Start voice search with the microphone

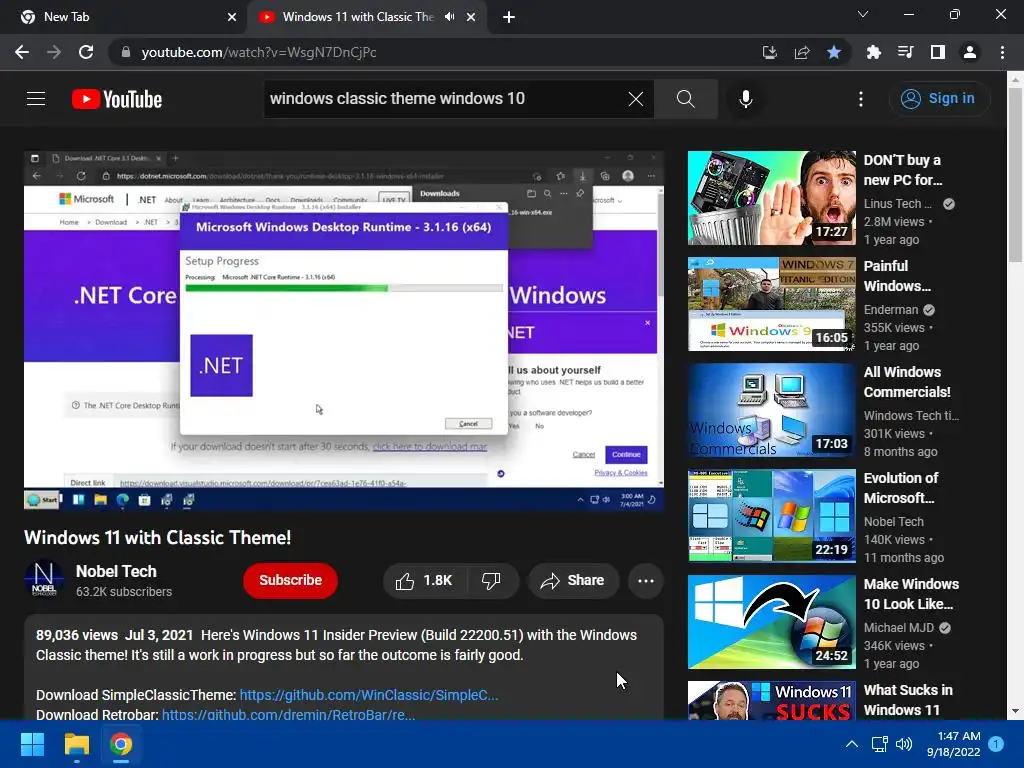[x=746, y=99]
